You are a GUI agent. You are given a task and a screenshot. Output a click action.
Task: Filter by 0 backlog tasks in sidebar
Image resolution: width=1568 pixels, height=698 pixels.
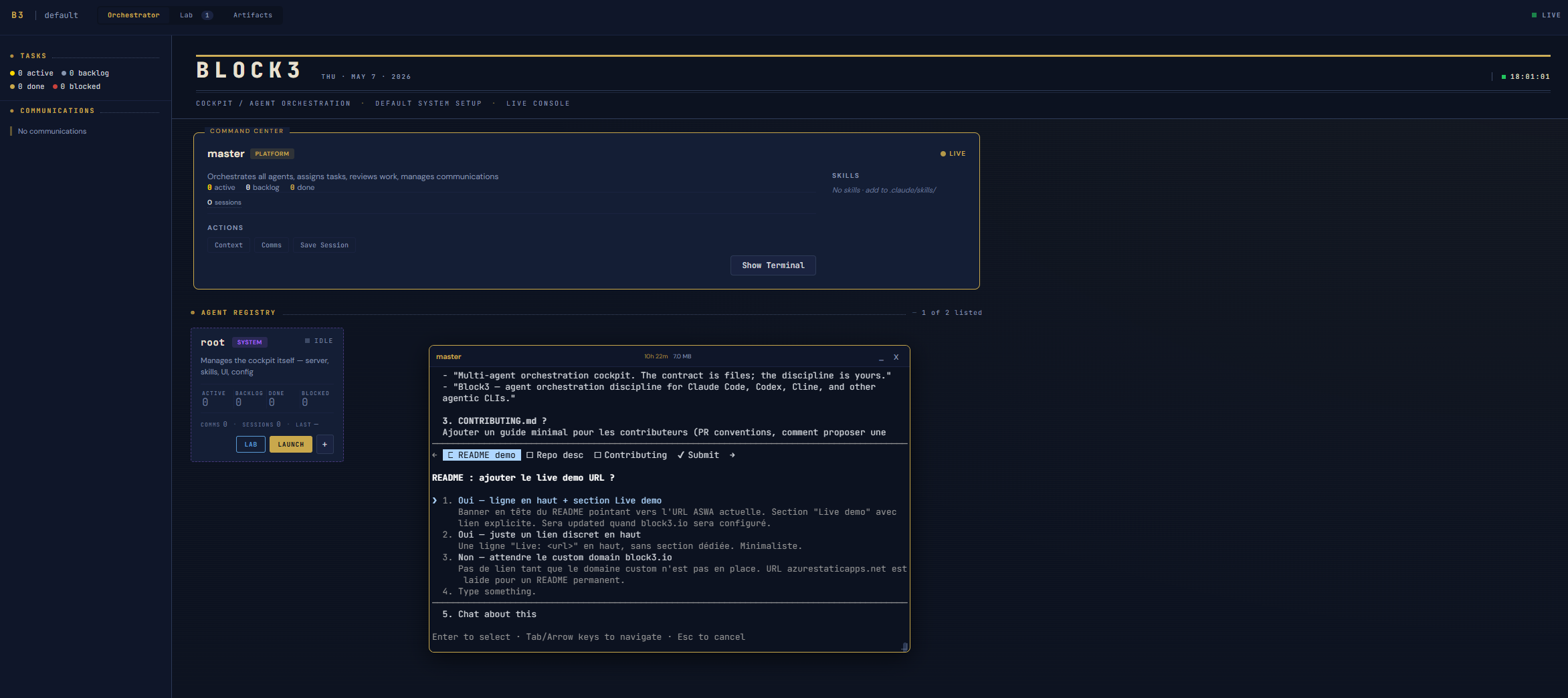point(85,73)
